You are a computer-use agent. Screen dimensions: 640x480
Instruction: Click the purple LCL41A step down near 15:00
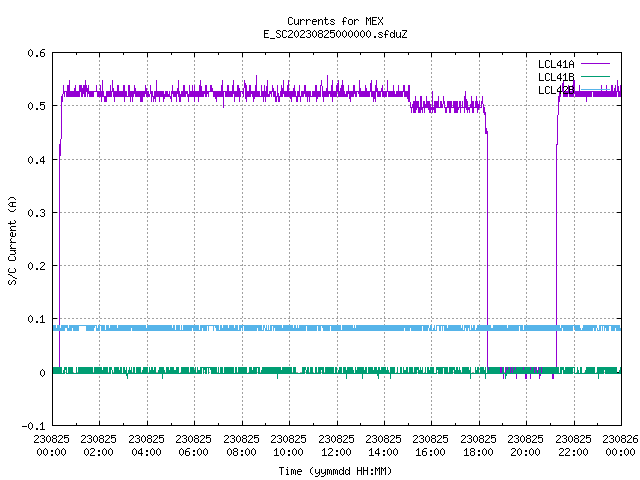[410, 100]
